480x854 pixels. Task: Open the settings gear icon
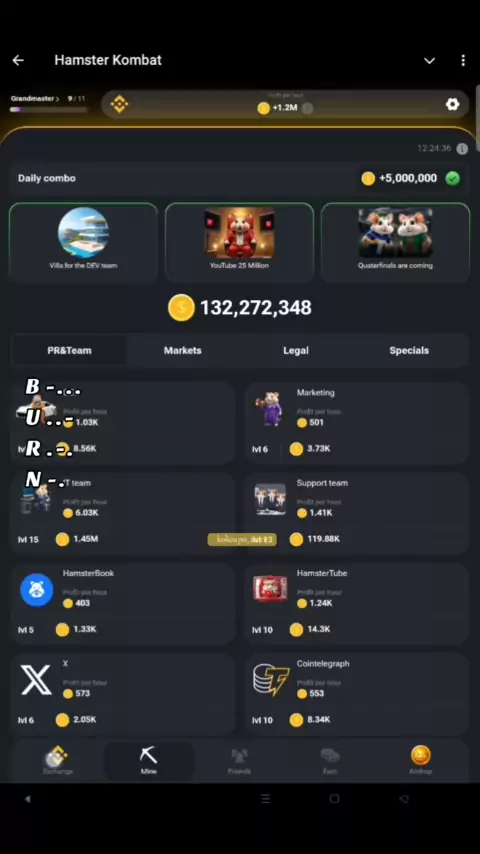point(452,104)
